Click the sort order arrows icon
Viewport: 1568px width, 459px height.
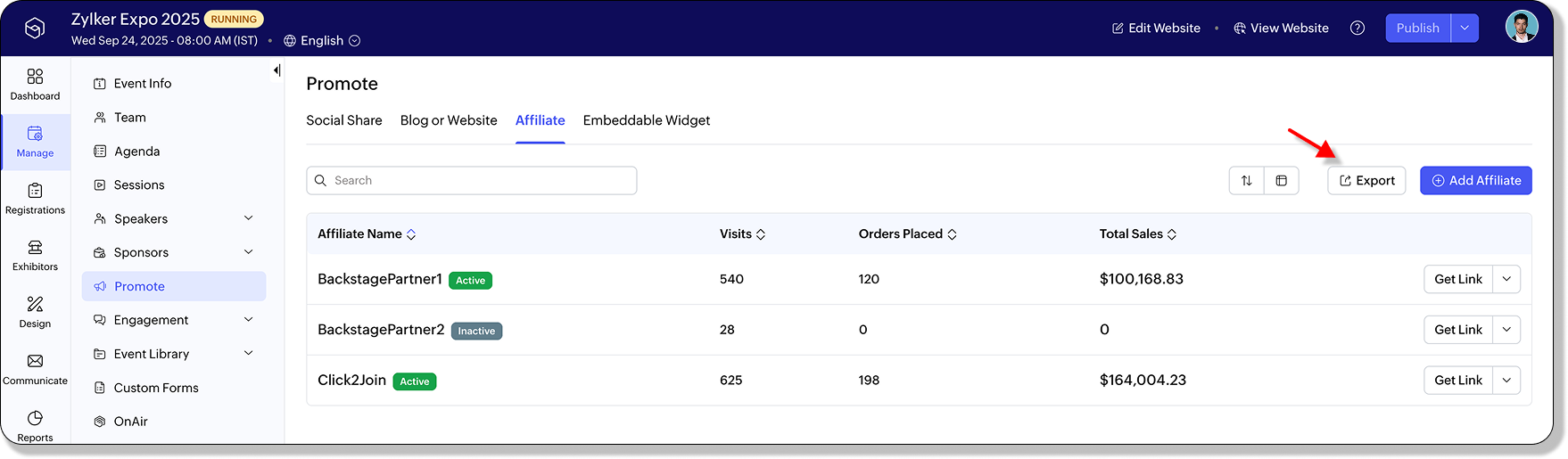(x=1246, y=181)
